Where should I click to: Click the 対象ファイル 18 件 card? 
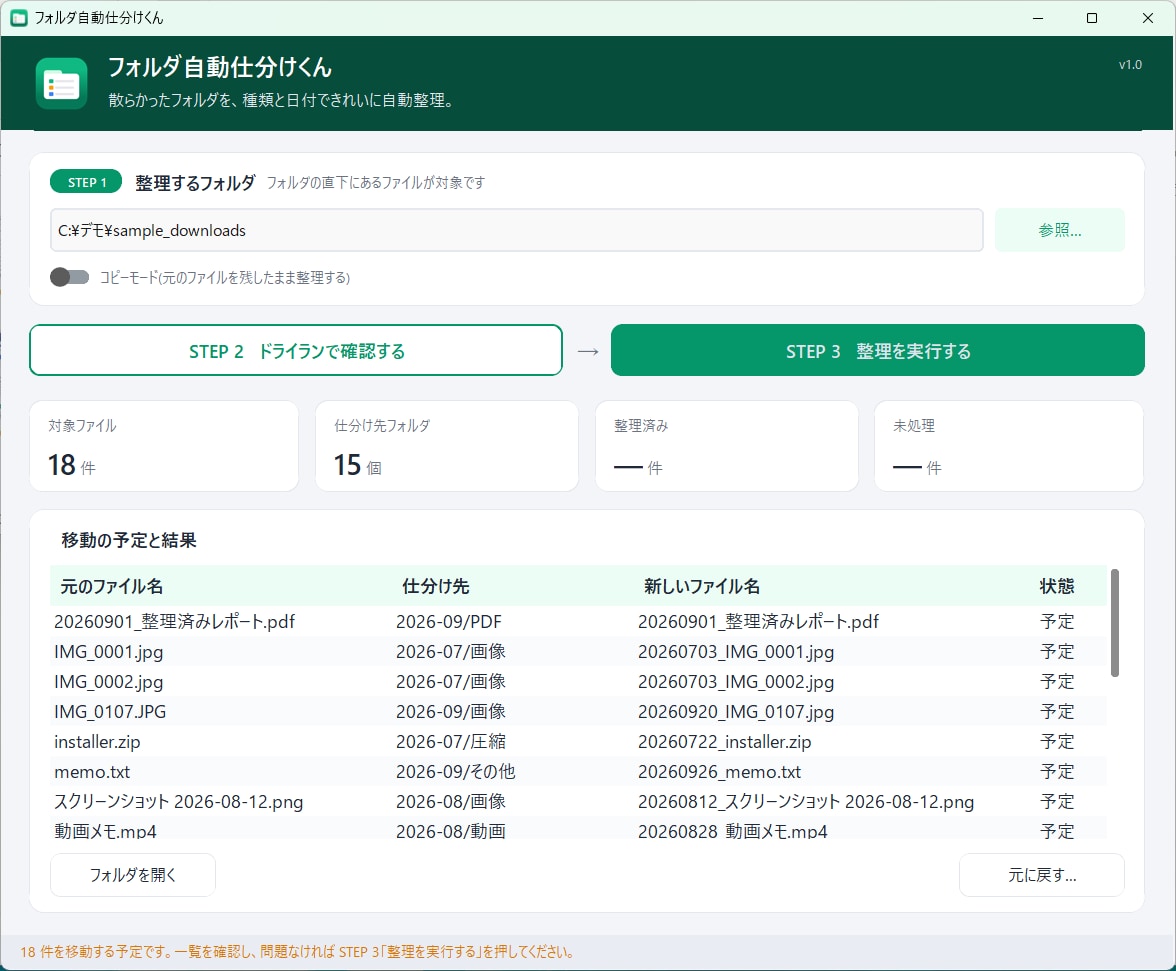[x=164, y=446]
